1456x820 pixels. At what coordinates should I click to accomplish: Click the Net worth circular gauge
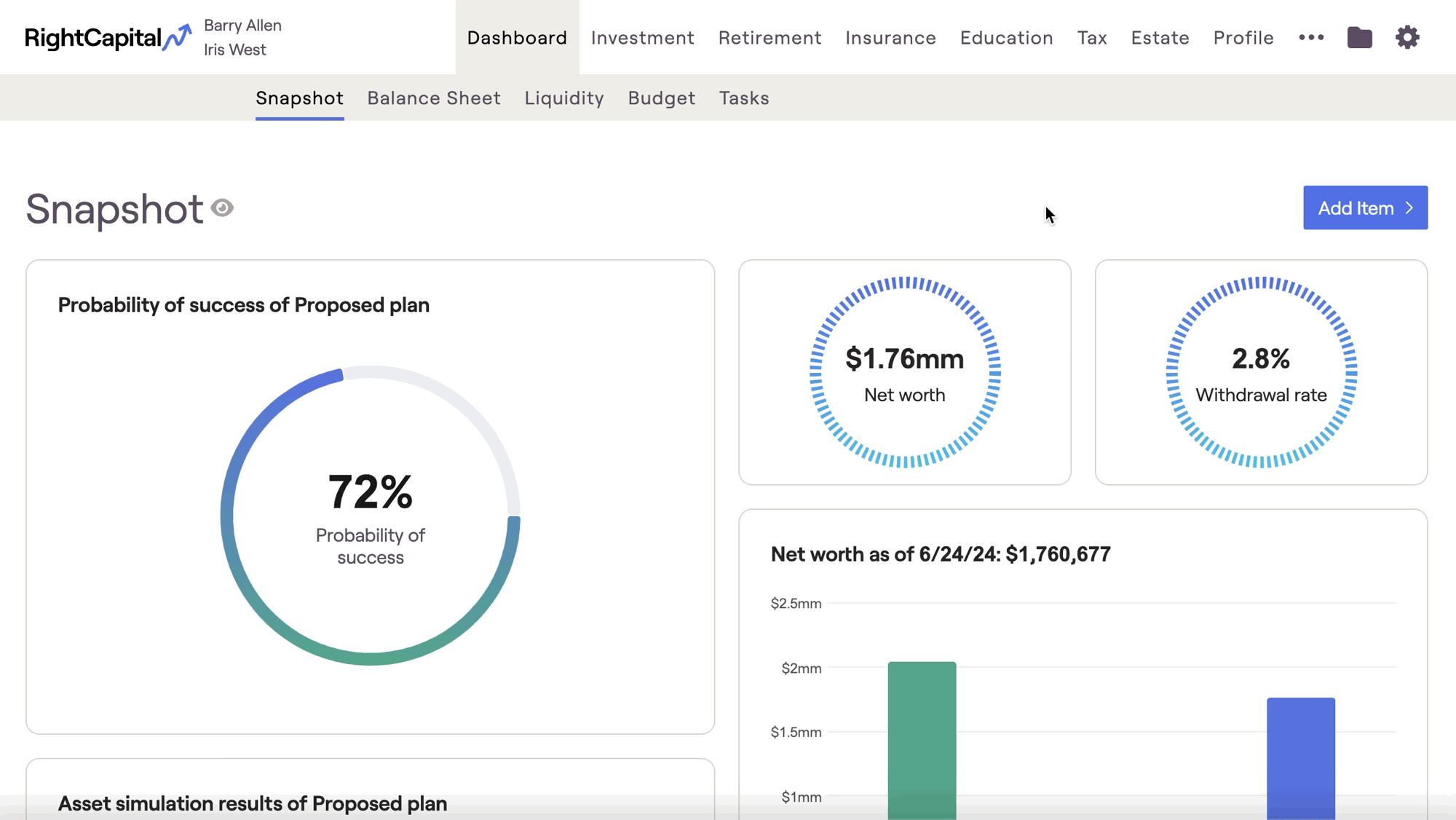(904, 372)
